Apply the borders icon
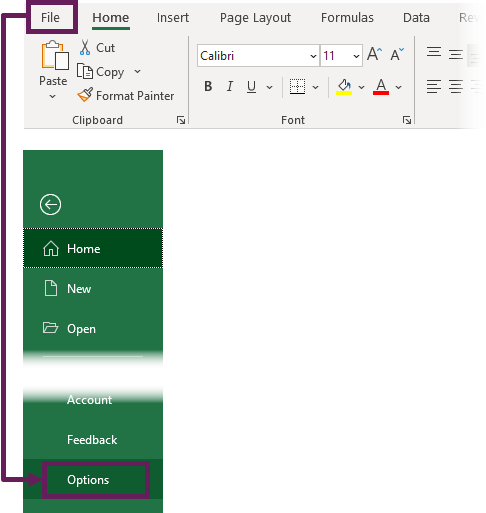Image resolution: width=486 pixels, height=513 pixels. [x=297, y=87]
